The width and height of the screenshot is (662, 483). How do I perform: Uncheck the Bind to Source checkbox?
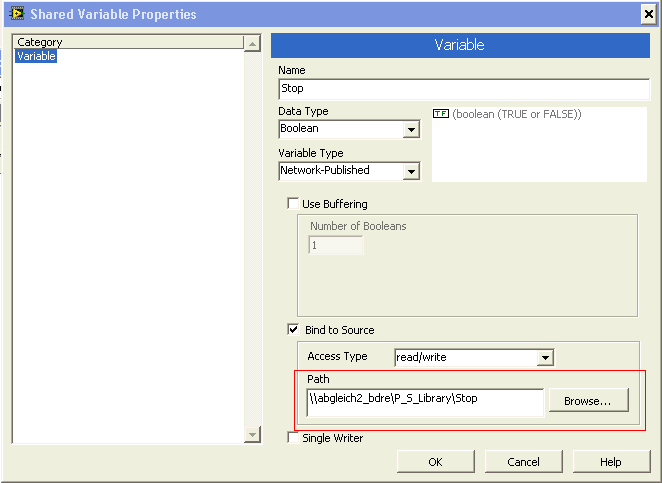pos(293,330)
